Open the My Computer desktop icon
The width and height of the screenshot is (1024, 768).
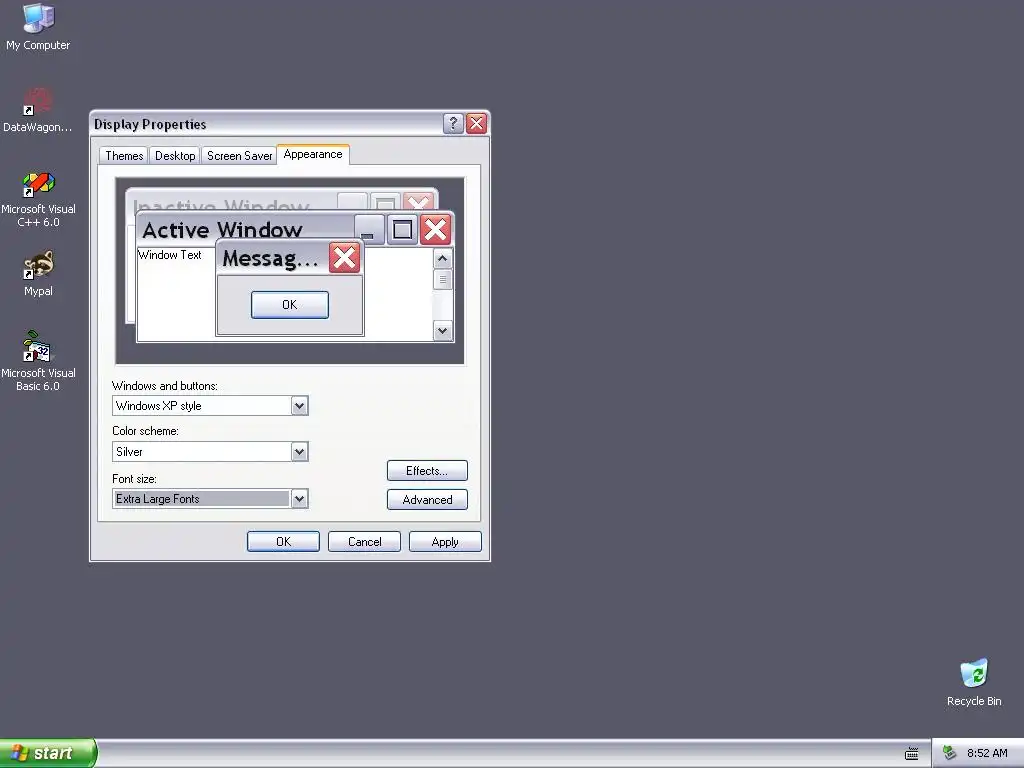38,27
